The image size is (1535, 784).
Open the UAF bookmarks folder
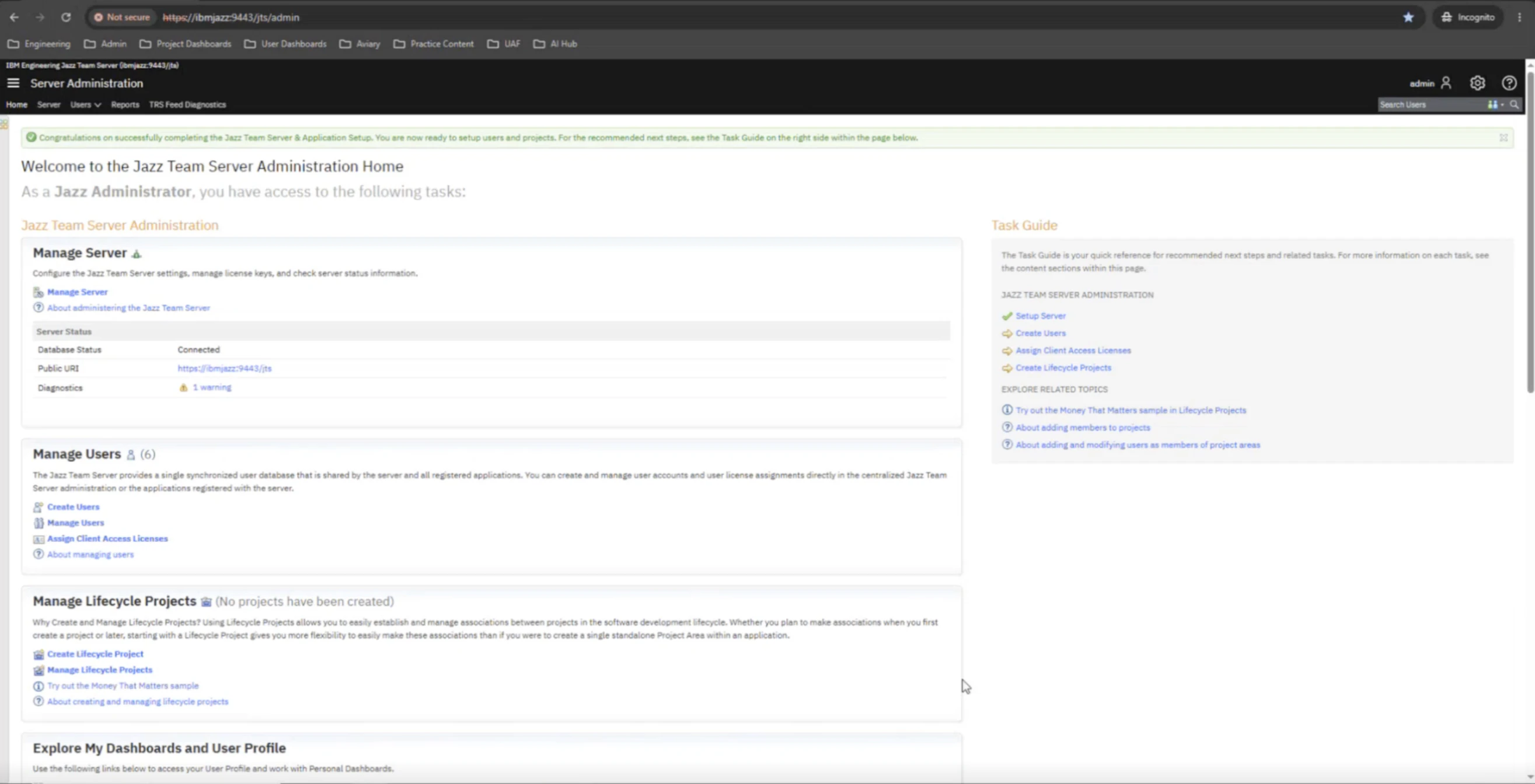(504, 44)
